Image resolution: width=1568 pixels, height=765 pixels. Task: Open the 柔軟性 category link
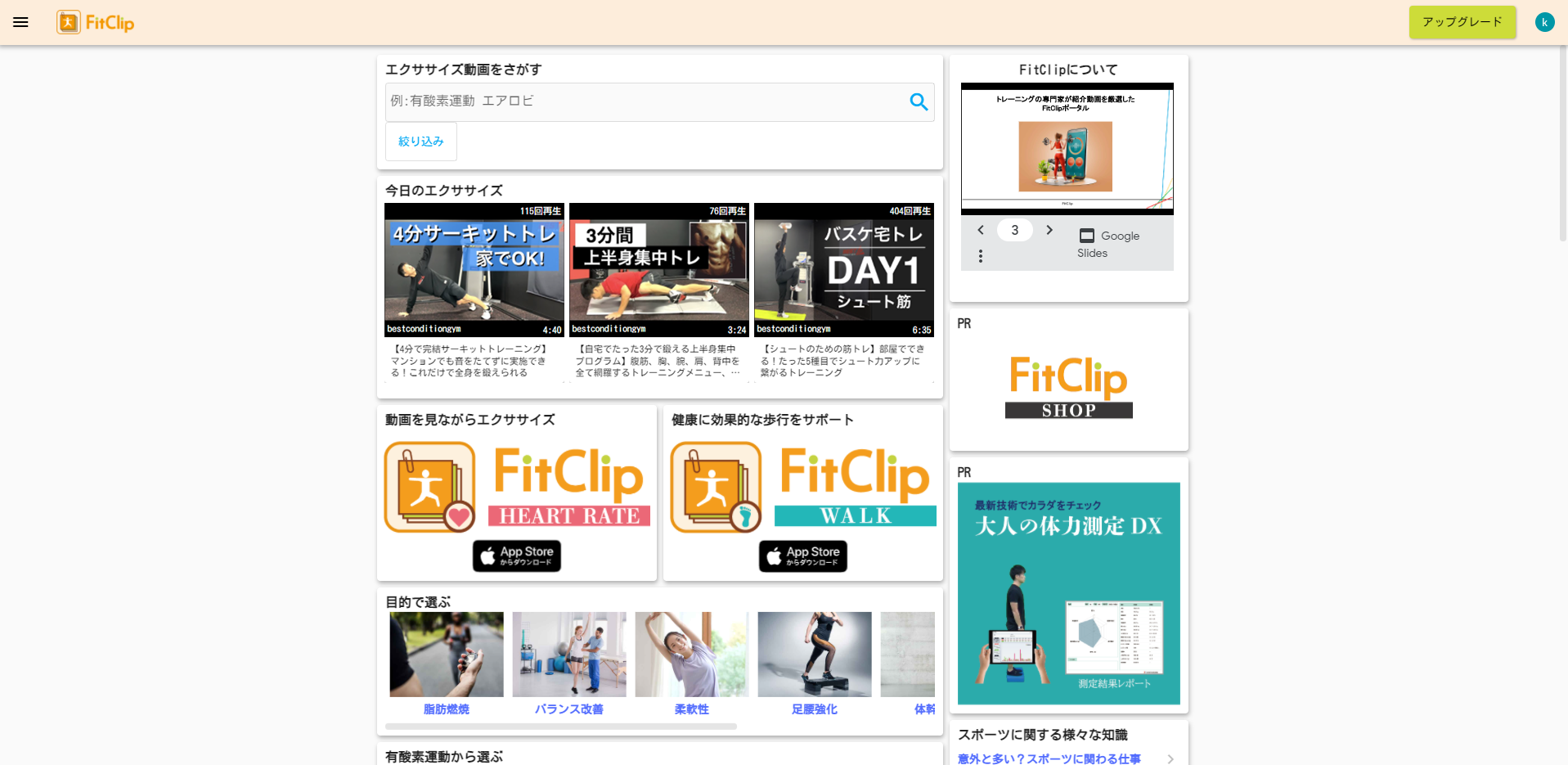tap(691, 709)
